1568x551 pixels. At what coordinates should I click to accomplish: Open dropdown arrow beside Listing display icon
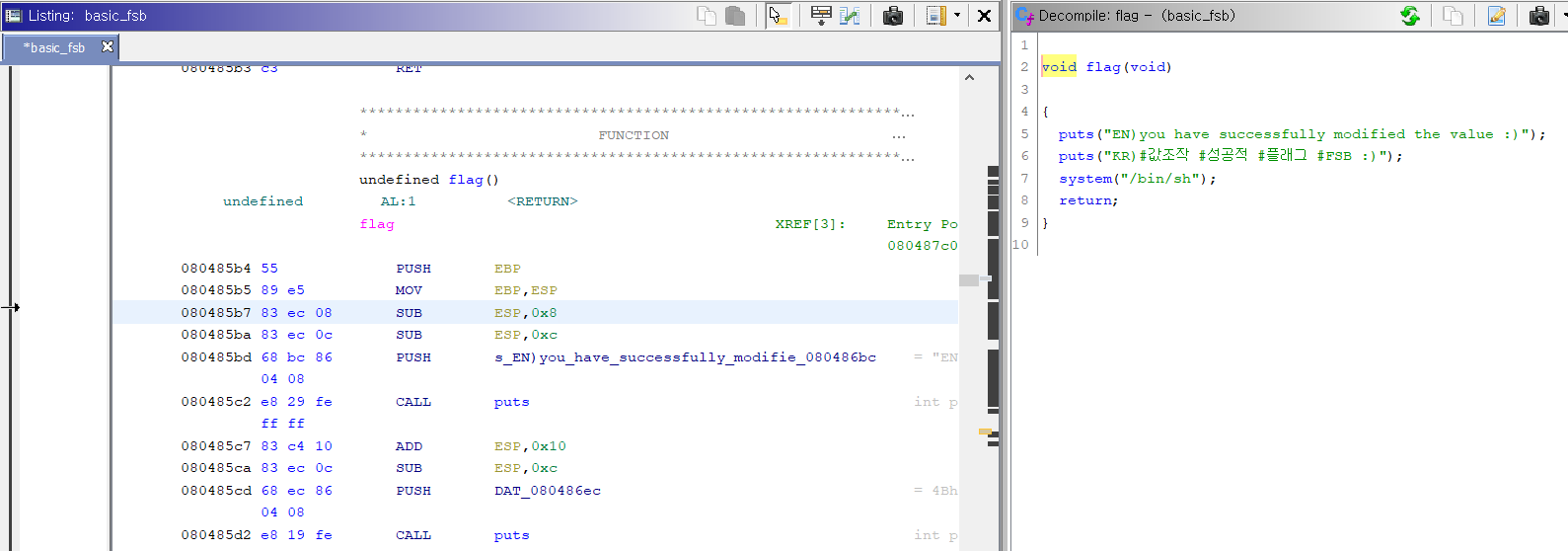957,16
